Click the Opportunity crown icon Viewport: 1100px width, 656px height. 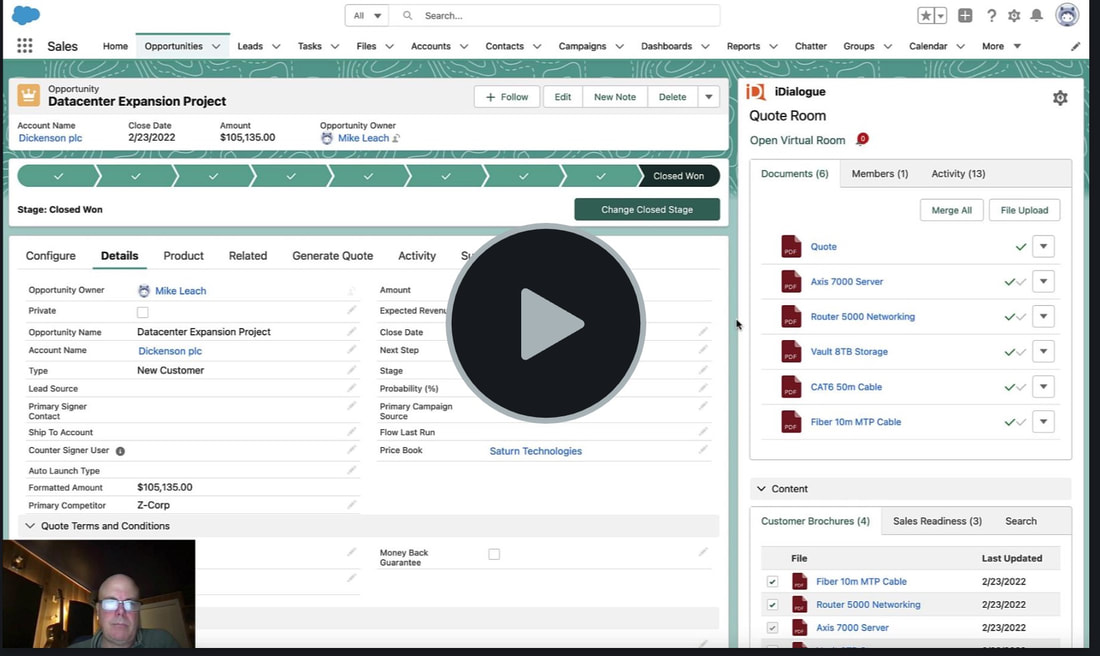pyautogui.click(x=29, y=95)
